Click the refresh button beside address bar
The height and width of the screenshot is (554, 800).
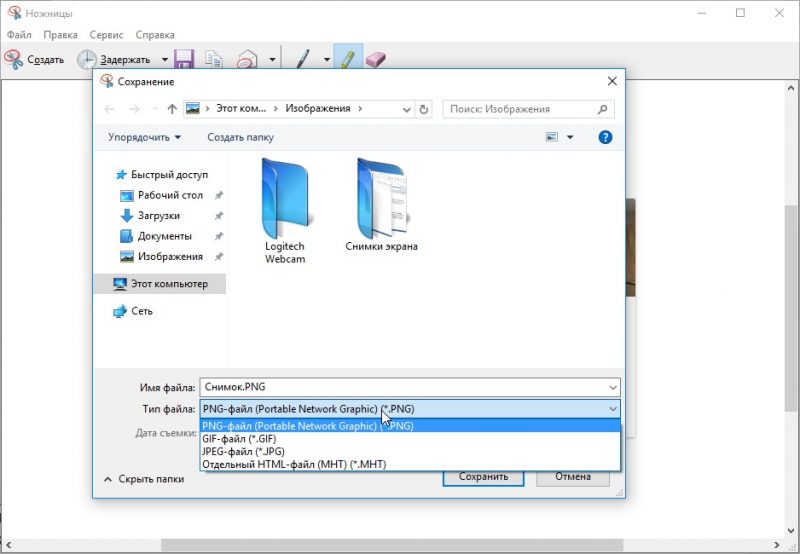[424, 109]
